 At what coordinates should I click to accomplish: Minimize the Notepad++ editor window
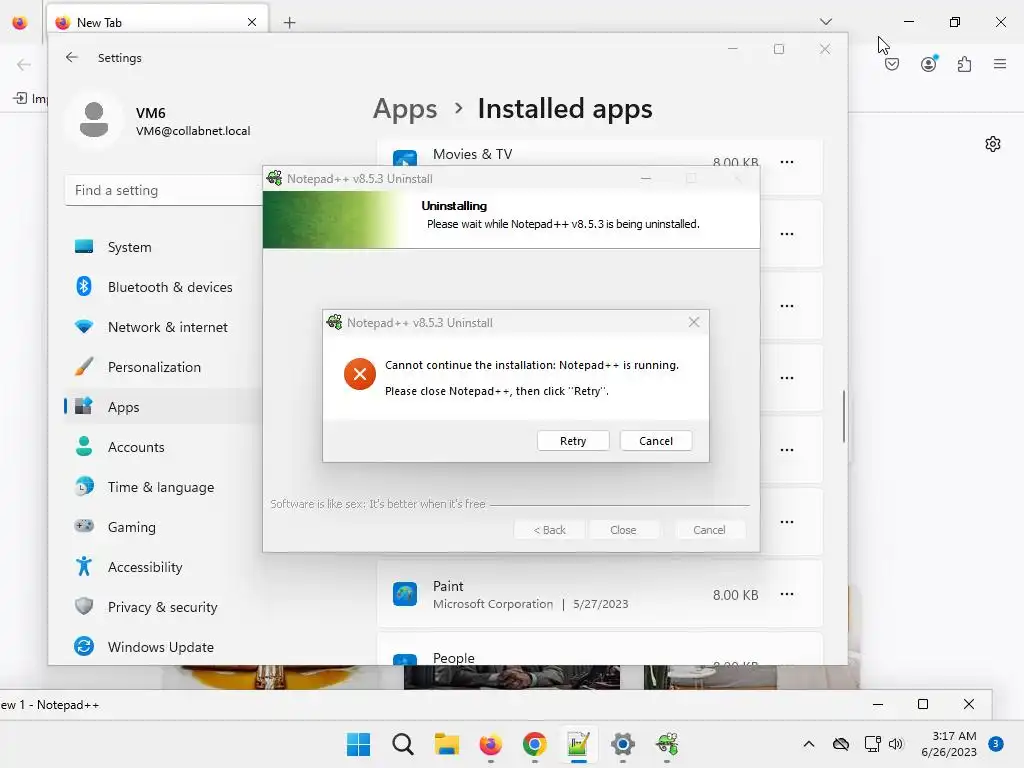click(x=878, y=704)
